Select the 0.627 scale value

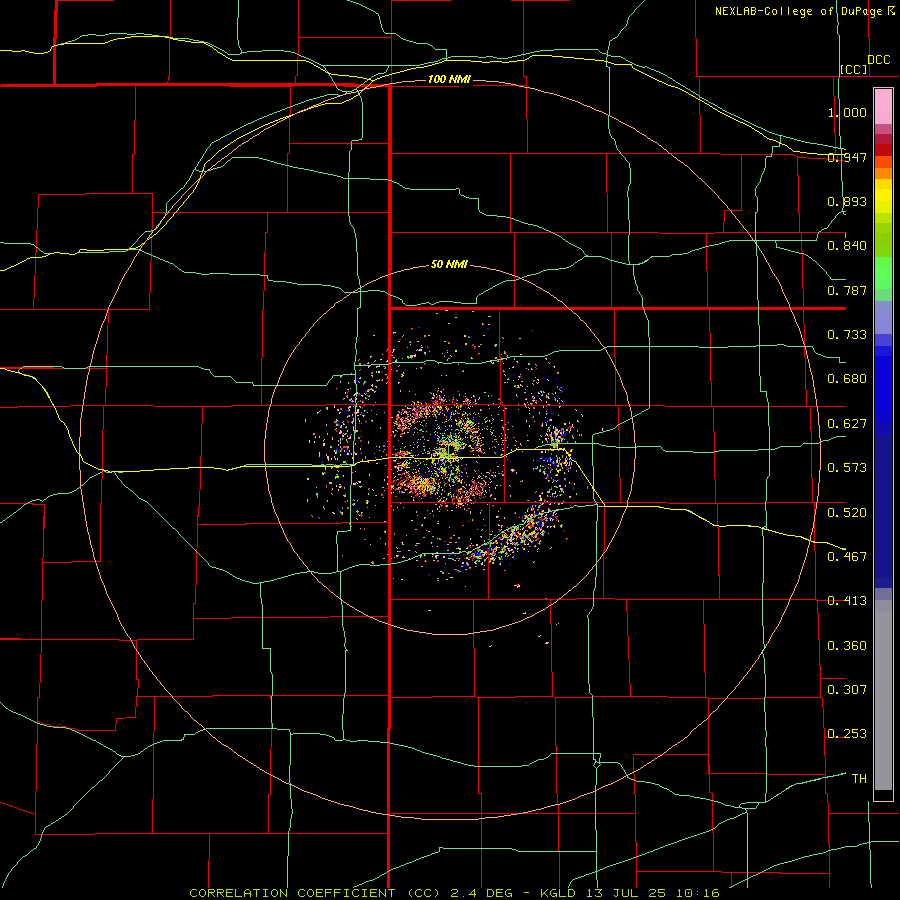point(847,424)
